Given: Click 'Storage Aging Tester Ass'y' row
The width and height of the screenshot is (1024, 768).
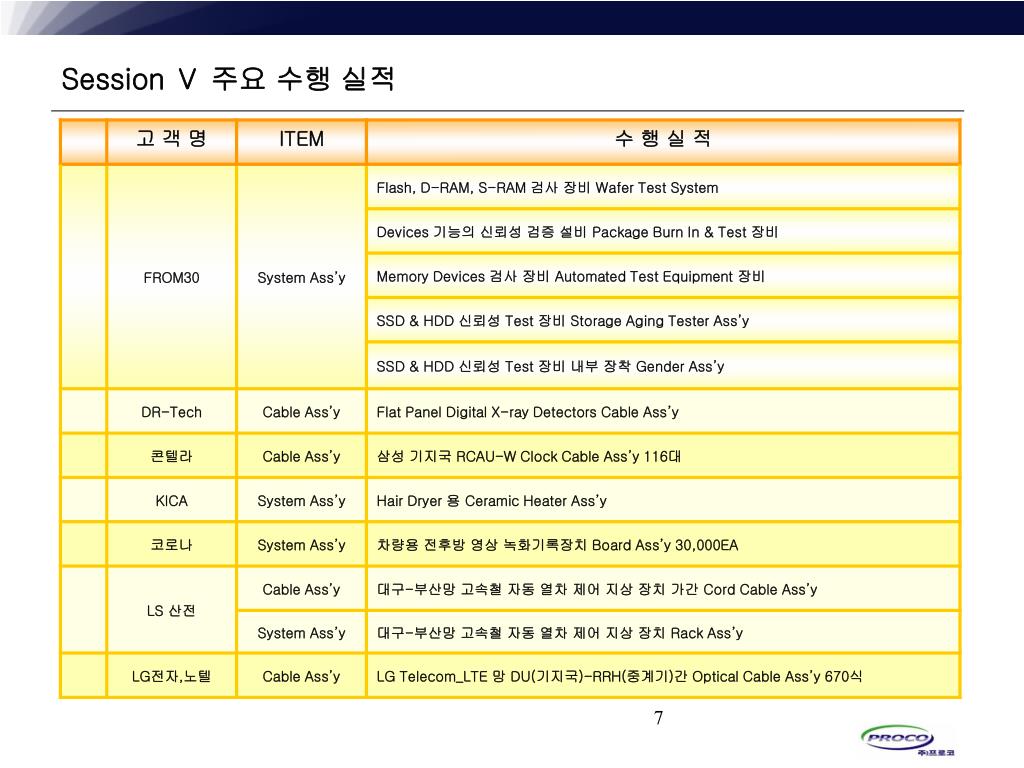Looking at the screenshot, I should click(x=562, y=321).
